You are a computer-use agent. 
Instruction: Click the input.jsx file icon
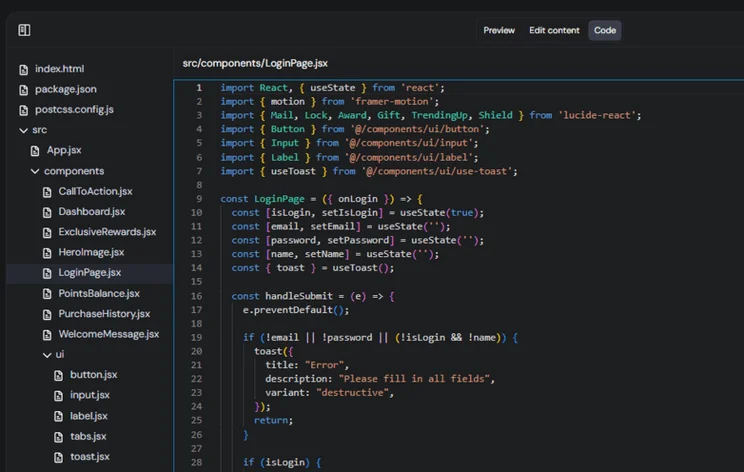[58, 396]
